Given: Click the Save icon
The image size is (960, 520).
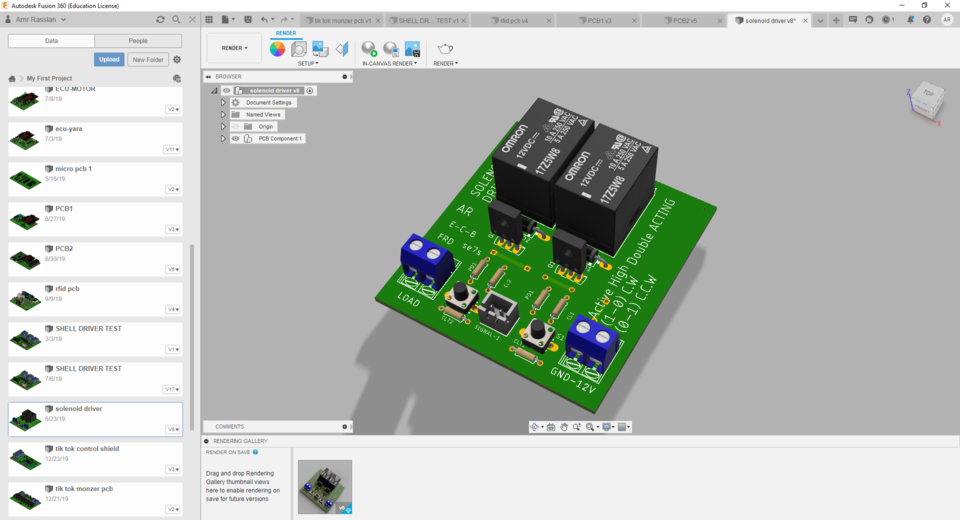Looking at the screenshot, I should coord(248,20).
